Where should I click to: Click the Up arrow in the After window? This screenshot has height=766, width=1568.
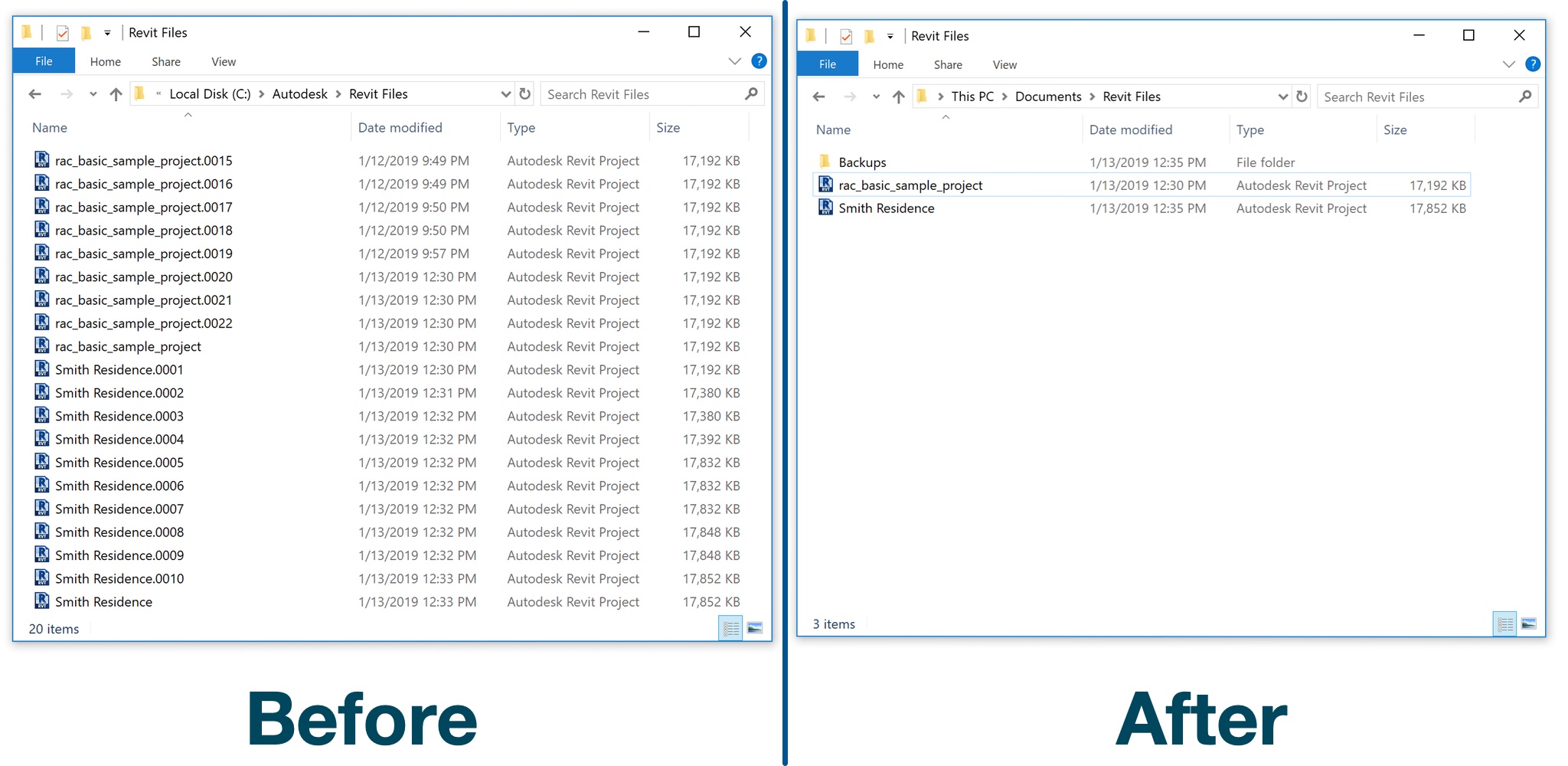899,97
